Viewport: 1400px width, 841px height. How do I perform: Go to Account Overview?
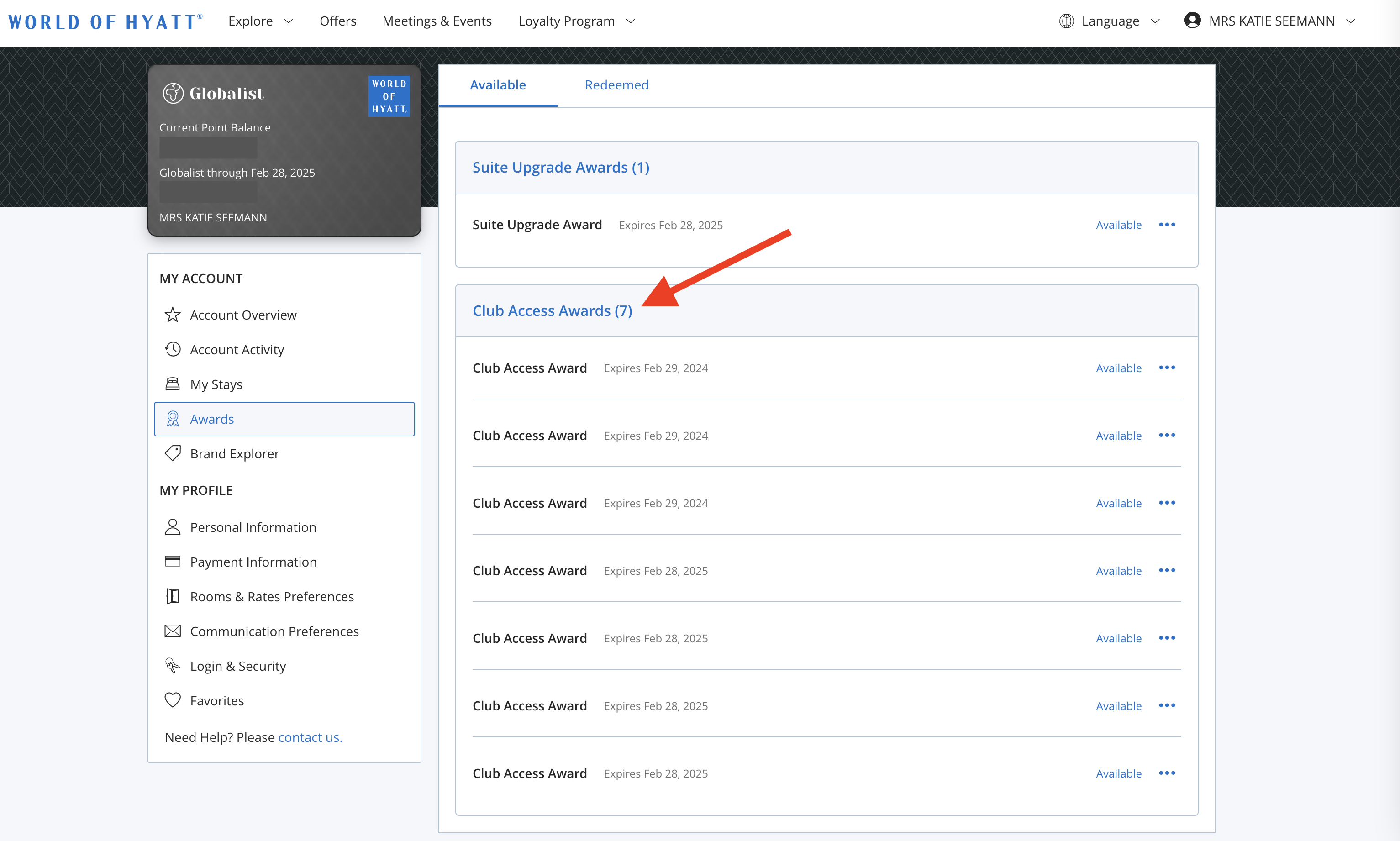coord(243,315)
